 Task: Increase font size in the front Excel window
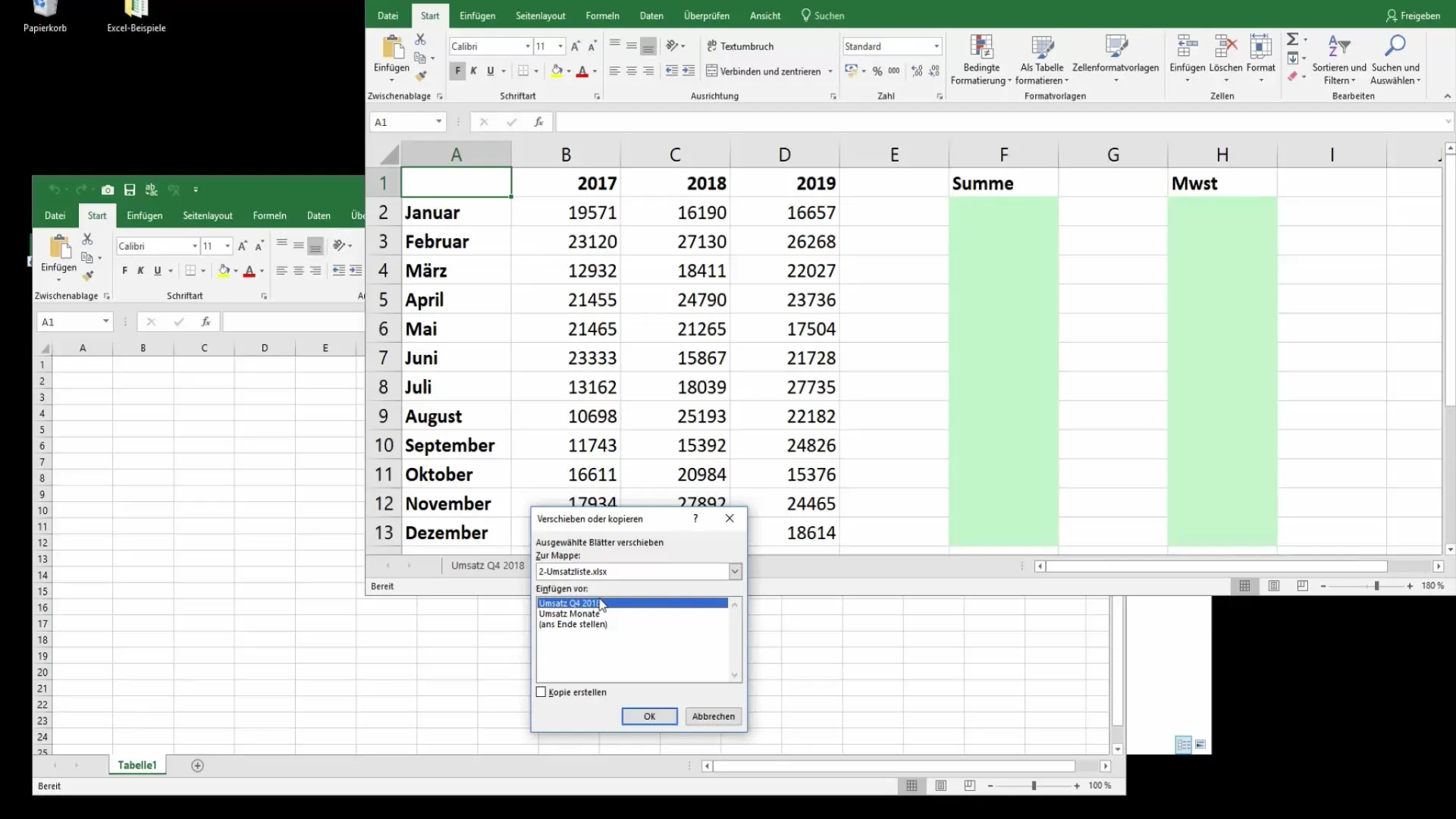pyautogui.click(x=576, y=46)
